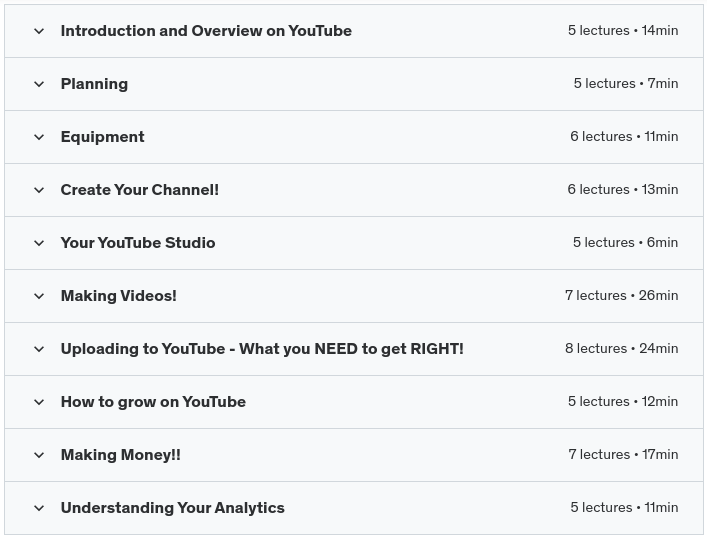707x539 pixels.
Task: Click the chevron beside Uploading to YouTube section
Action: click(39, 349)
